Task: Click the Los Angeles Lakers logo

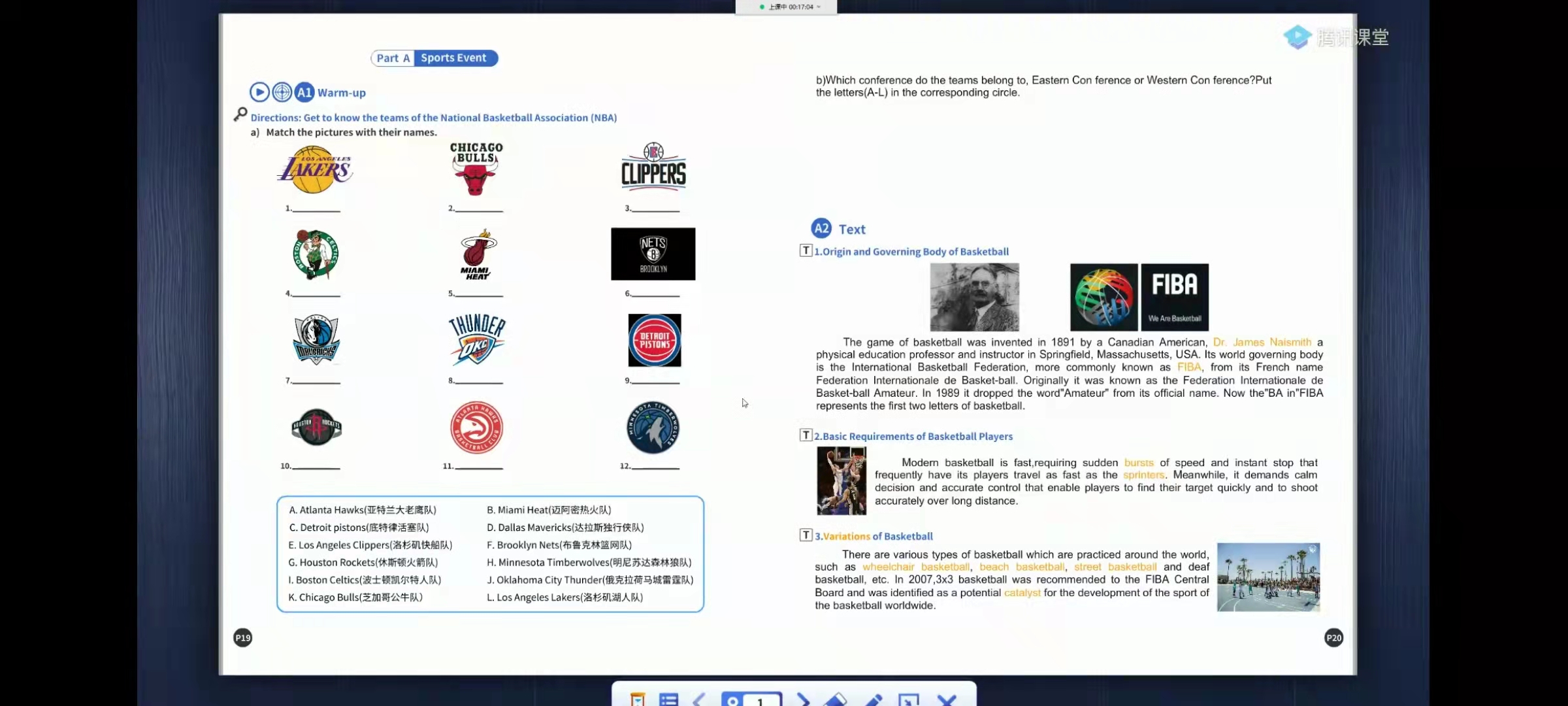Action: click(x=315, y=170)
